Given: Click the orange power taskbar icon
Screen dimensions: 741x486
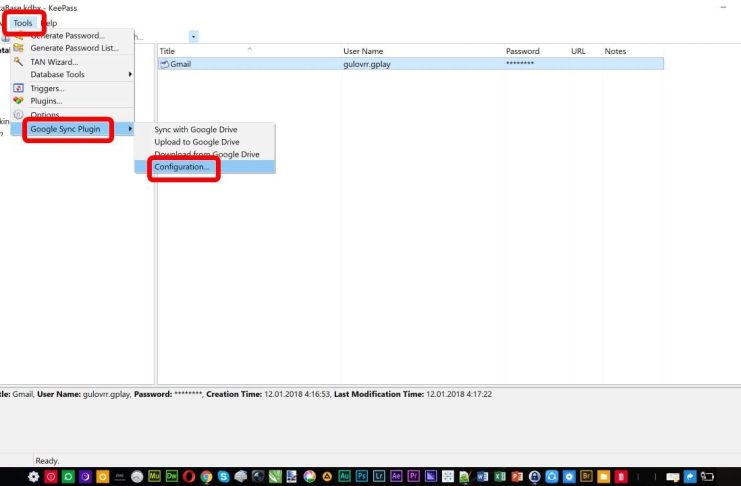Looking at the screenshot, I should pos(103,476).
